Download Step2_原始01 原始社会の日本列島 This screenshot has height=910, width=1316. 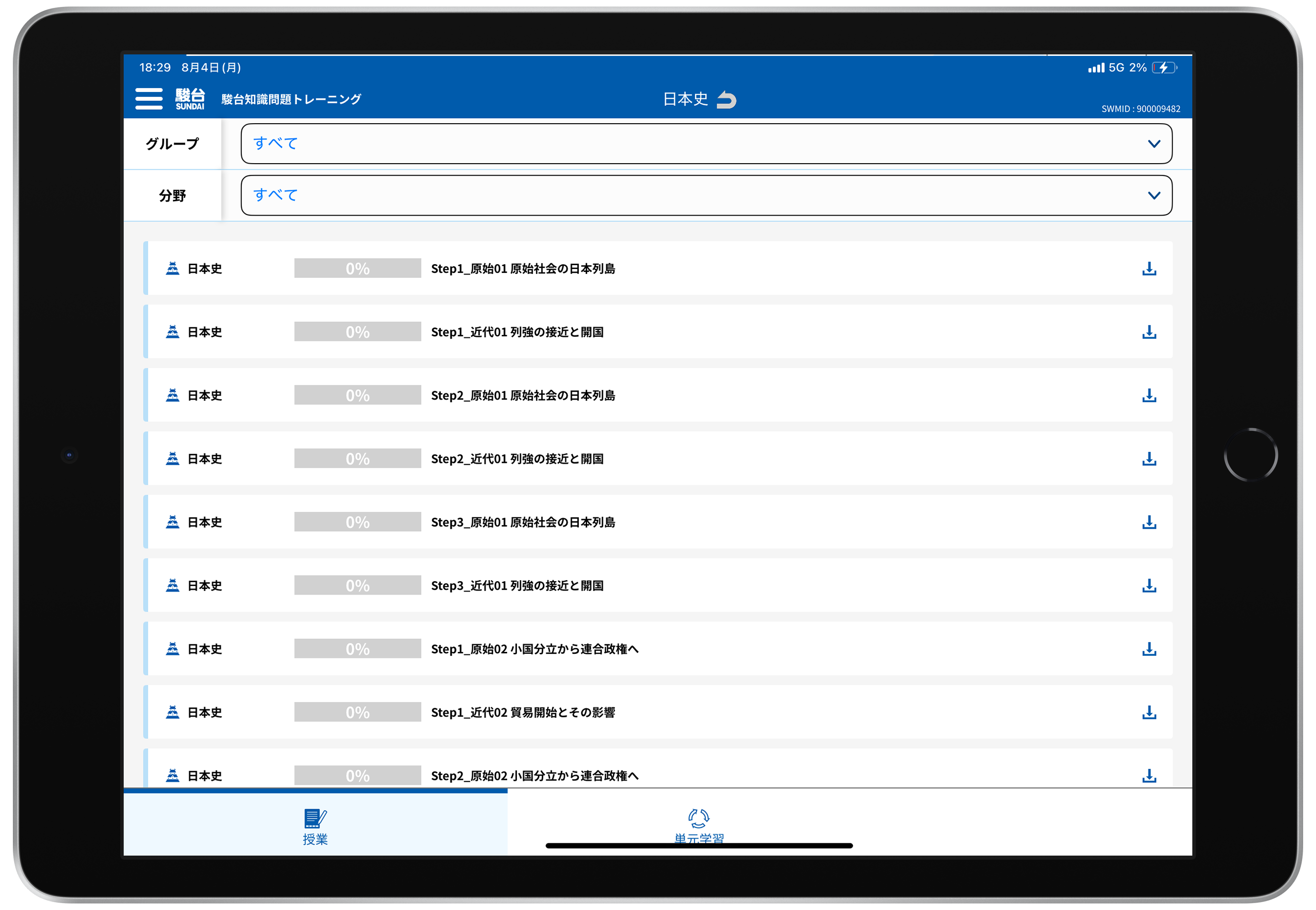(x=1149, y=395)
